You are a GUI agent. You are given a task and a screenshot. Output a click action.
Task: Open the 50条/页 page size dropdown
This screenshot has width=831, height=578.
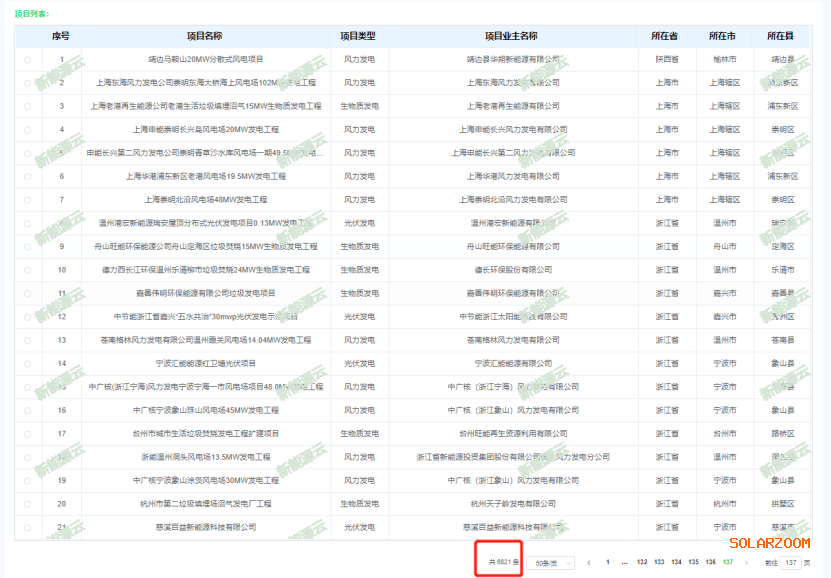point(551,563)
